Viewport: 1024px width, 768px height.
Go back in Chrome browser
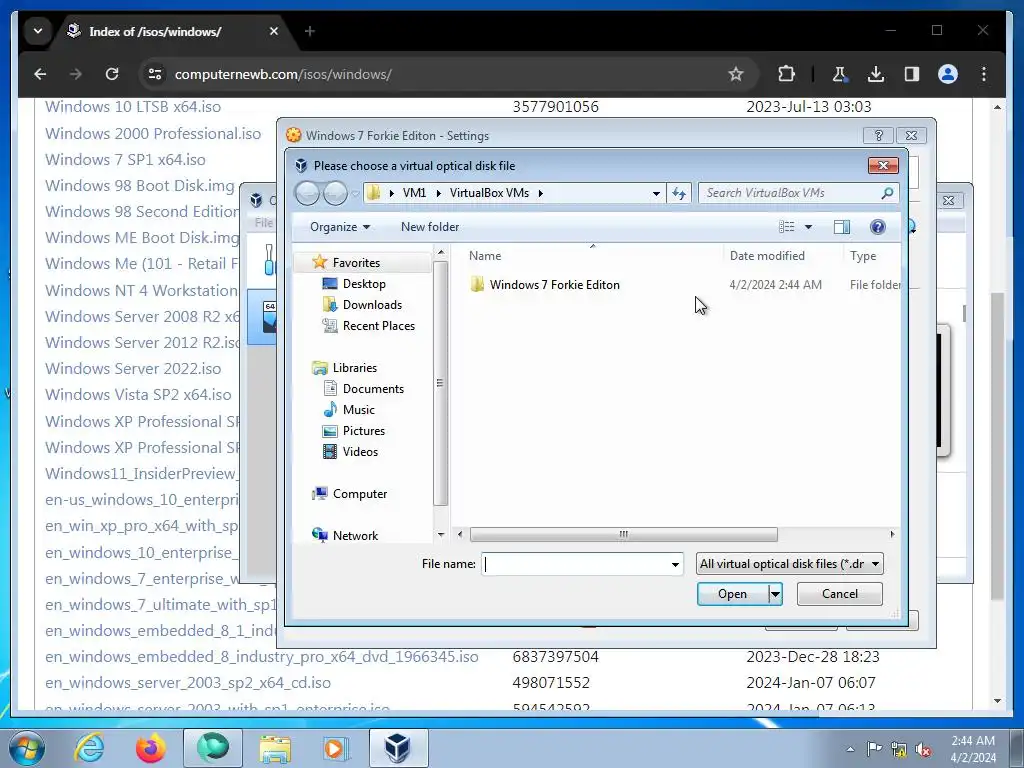[x=40, y=74]
